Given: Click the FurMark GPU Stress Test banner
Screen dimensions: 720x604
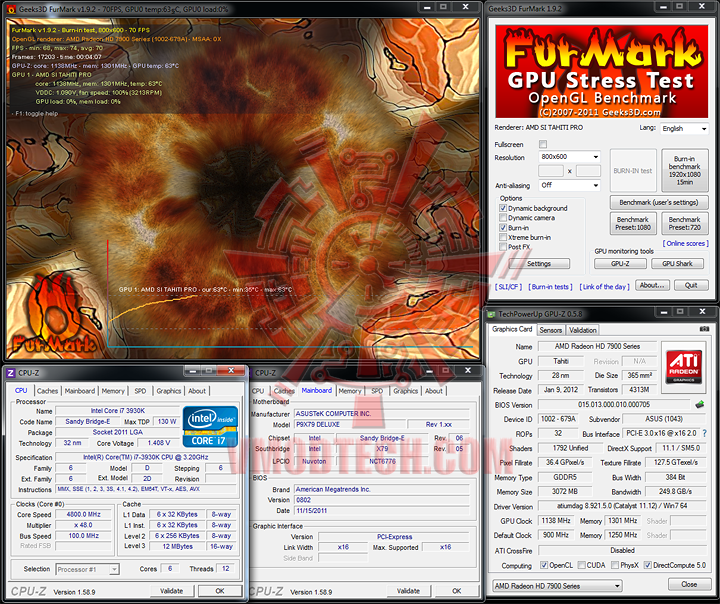Looking at the screenshot, I should pyautogui.click(x=602, y=72).
